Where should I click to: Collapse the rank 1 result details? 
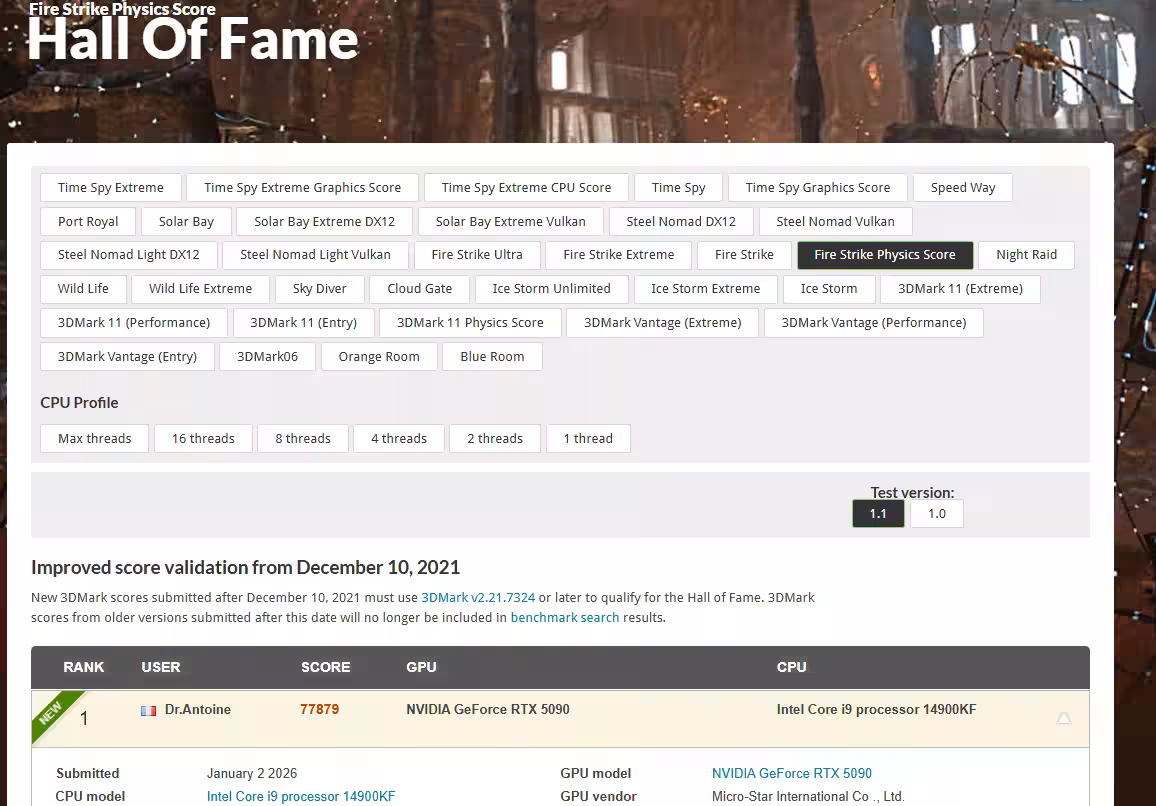(x=1063, y=718)
